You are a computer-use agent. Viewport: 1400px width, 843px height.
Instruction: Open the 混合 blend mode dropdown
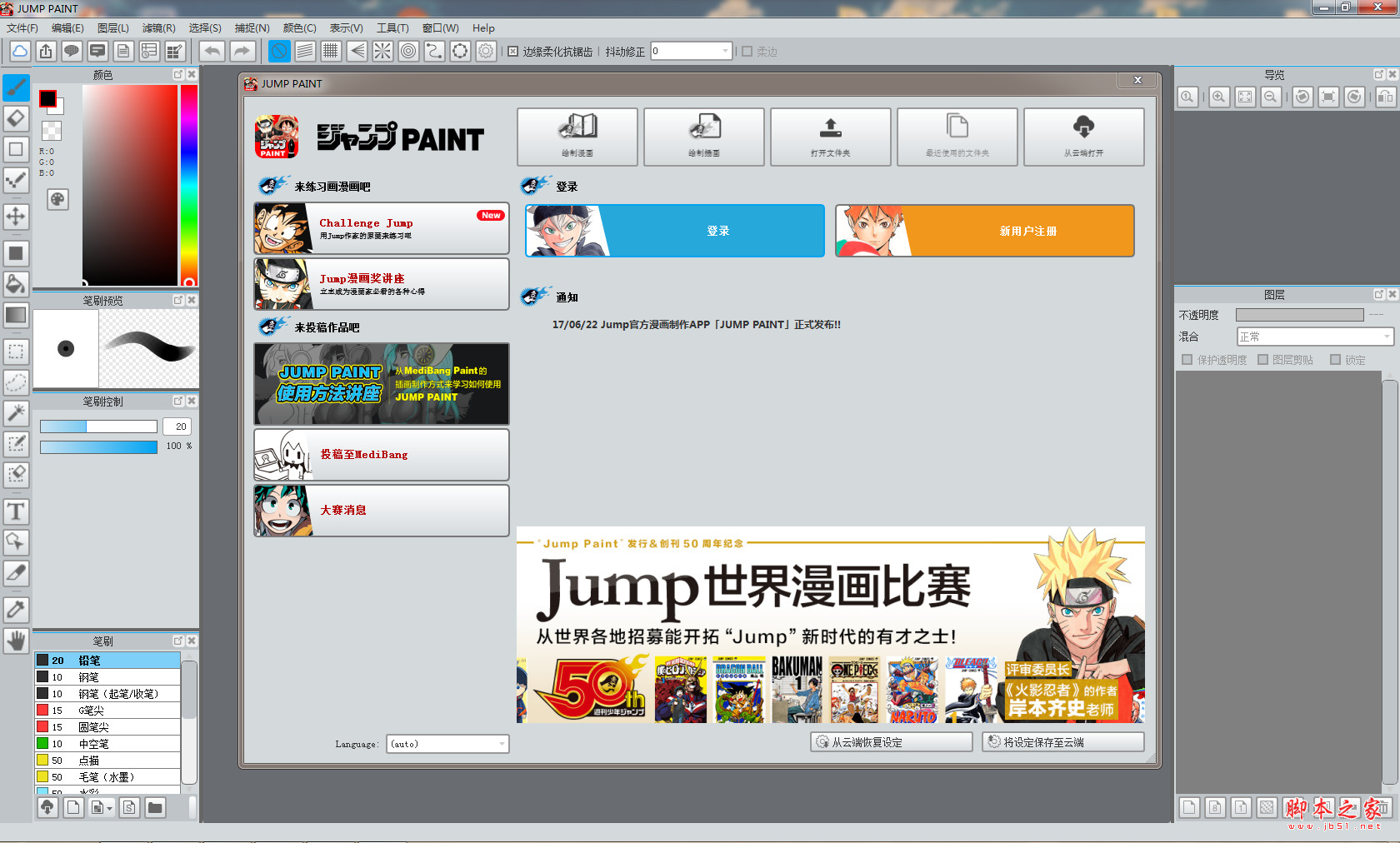coord(1315,337)
